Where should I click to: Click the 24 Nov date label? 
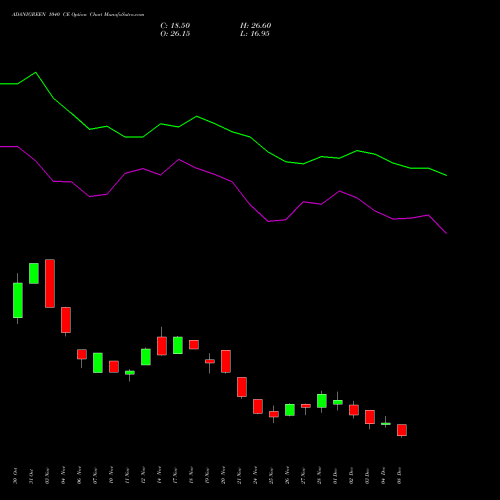point(255,476)
